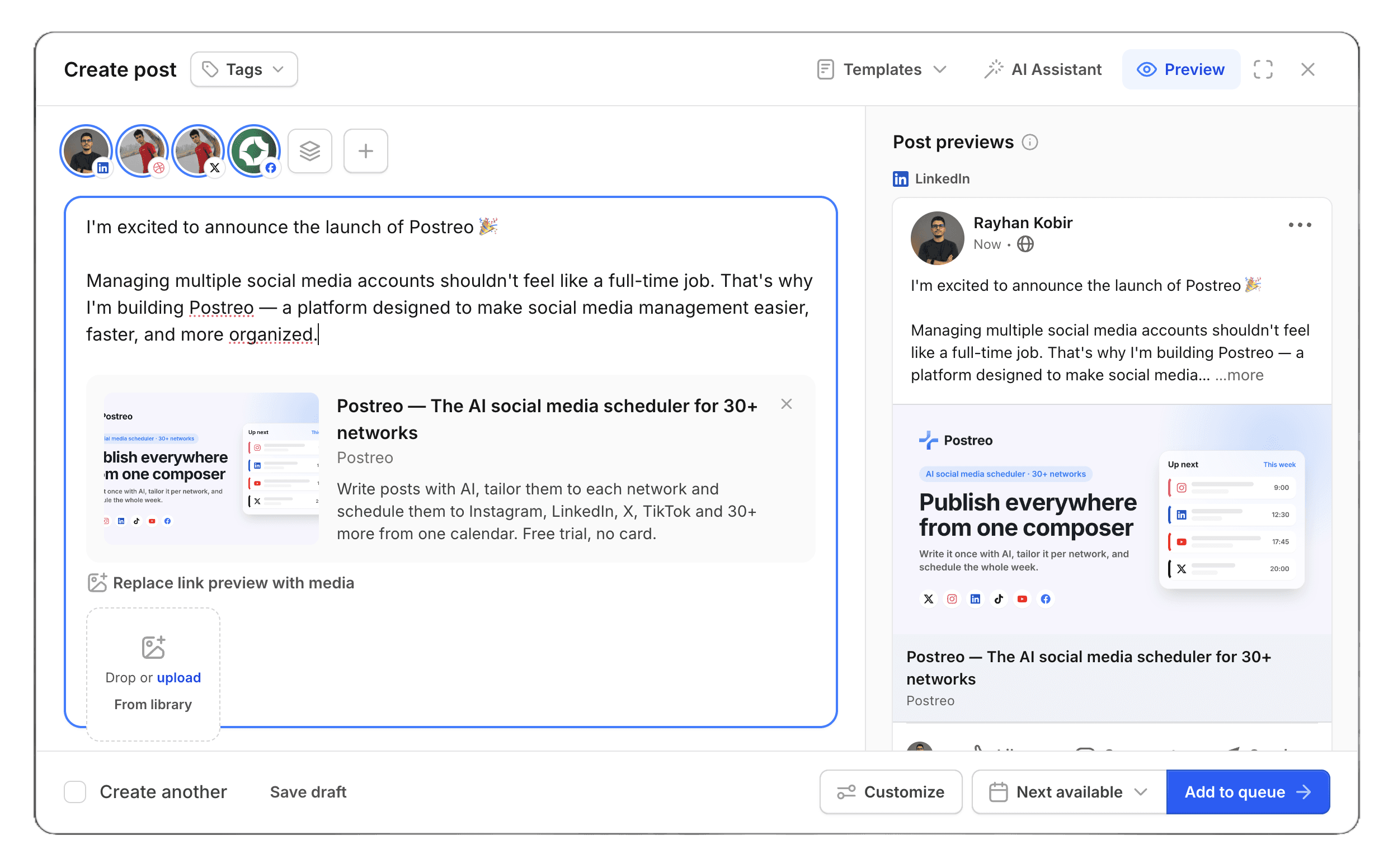Open the Tags dropdown
This screenshot has width=1393, height=868.
click(x=244, y=69)
